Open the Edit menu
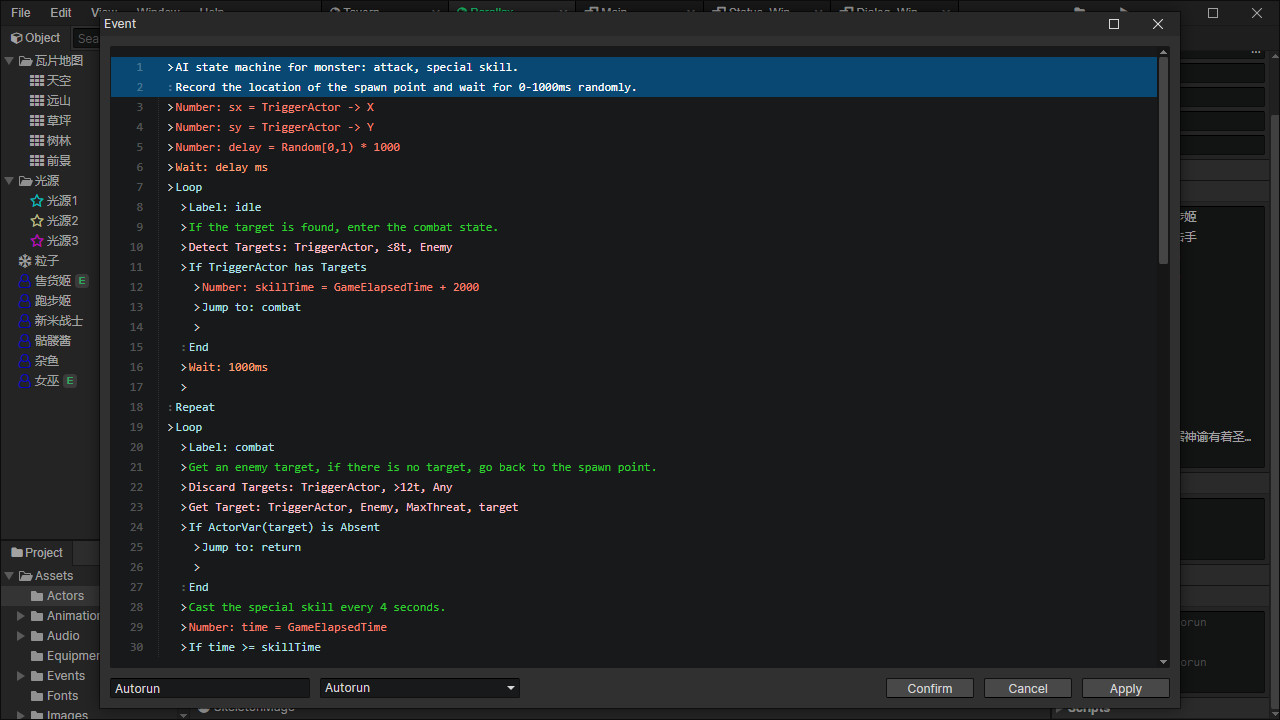This screenshot has width=1280, height=720. click(61, 13)
